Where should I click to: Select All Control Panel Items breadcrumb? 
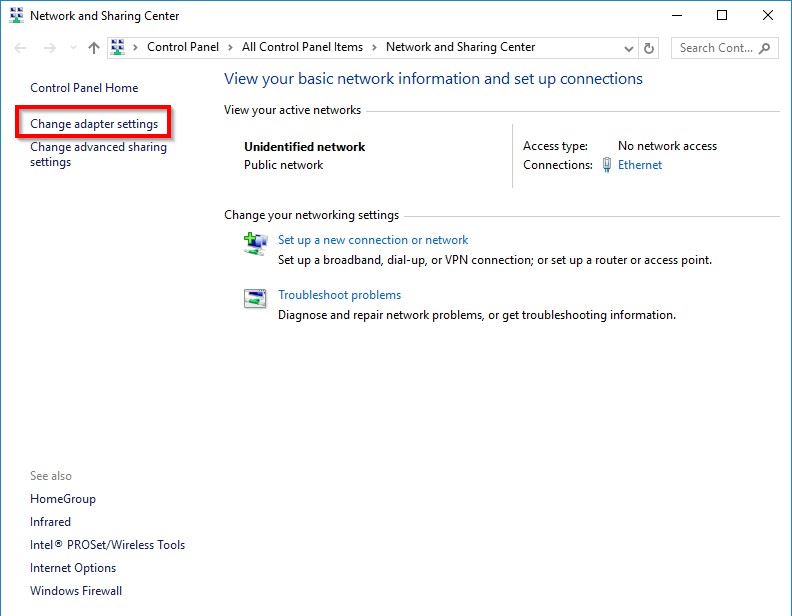pos(302,47)
